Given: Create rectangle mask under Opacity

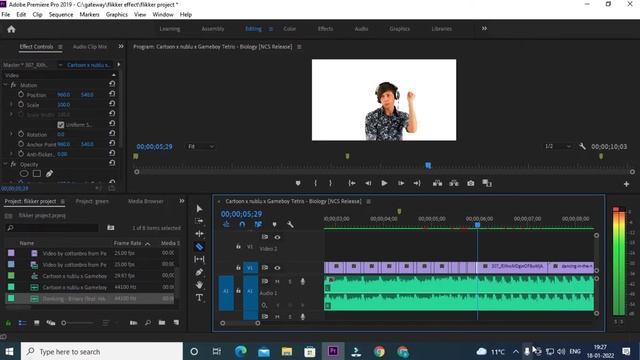Looking at the screenshot, I should coord(37,173).
